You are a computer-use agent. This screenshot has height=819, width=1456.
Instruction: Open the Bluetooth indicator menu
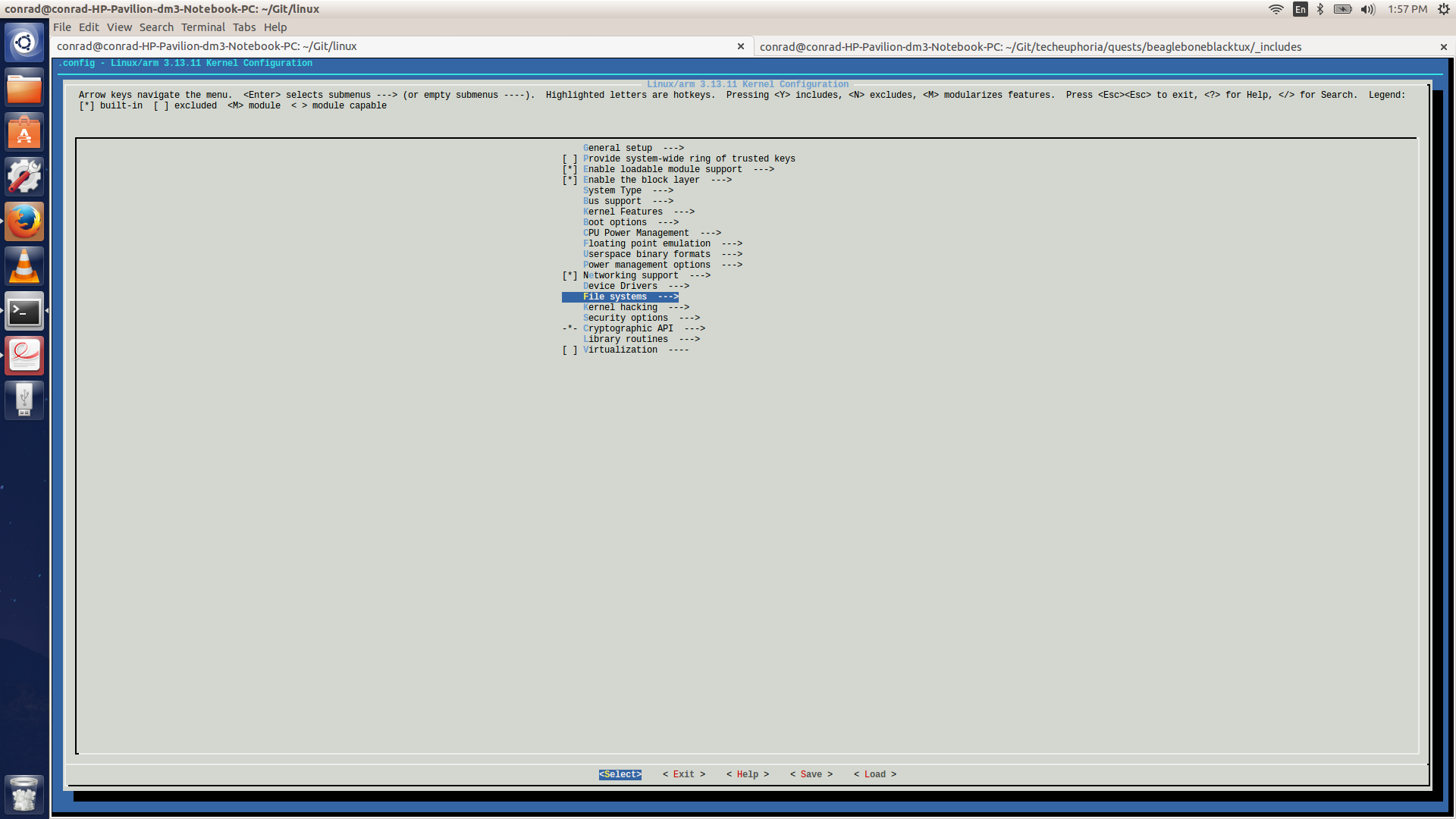click(x=1321, y=9)
